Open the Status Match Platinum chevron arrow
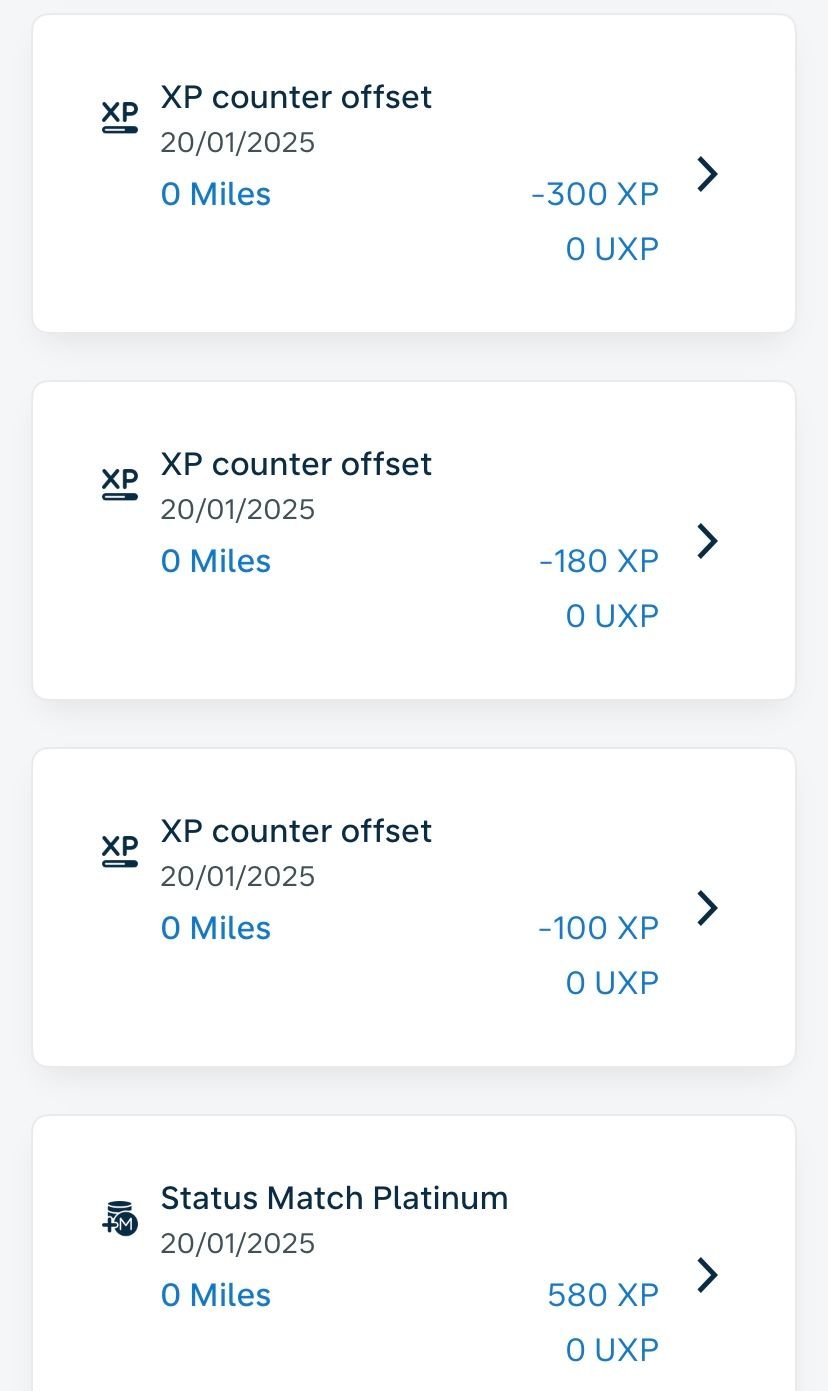The image size is (828, 1391). pyautogui.click(x=707, y=1275)
